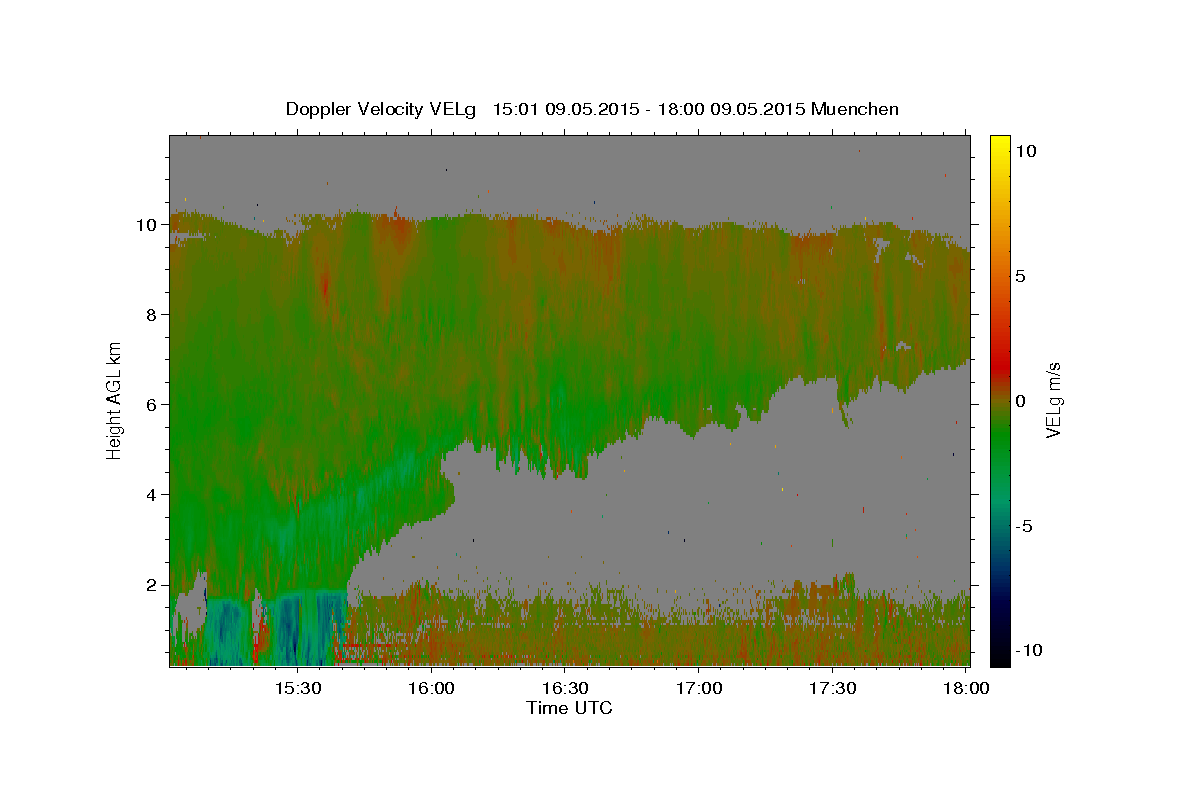Click the 'VELg m/s' colorbar label
The image size is (1200, 800).
tap(1053, 400)
